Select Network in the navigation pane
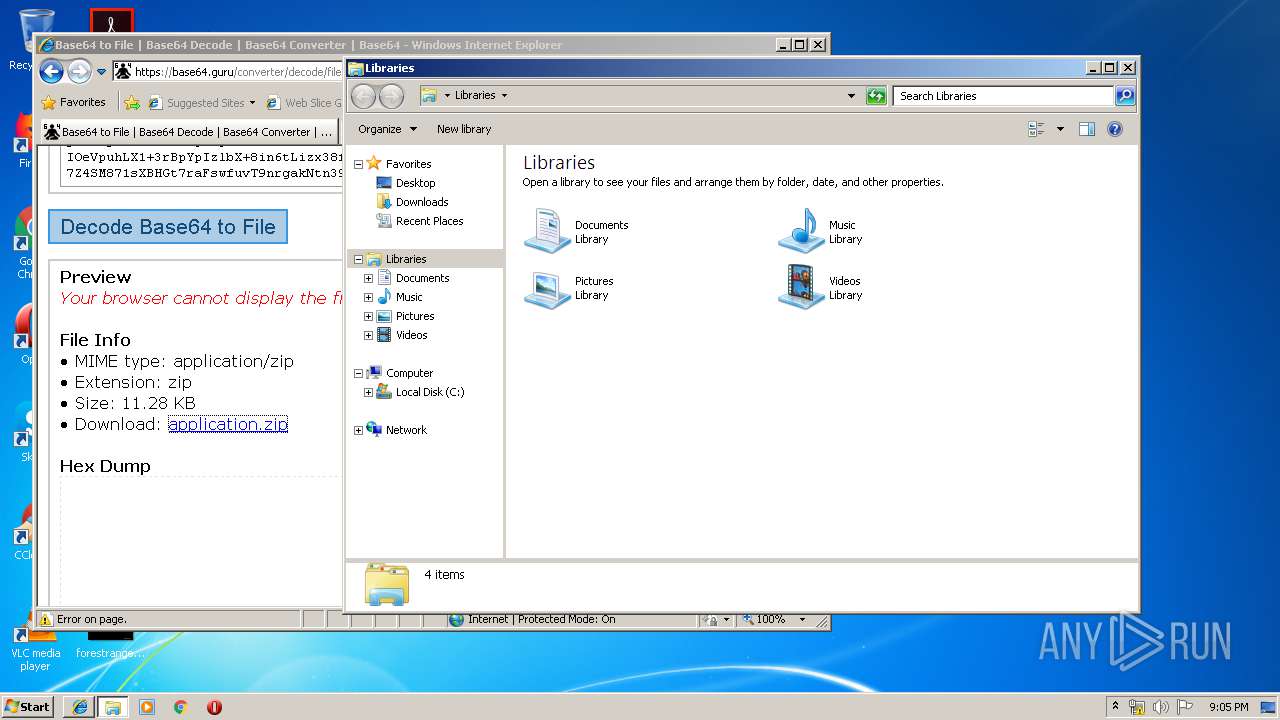The height and width of the screenshot is (720, 1280). click(406, 430)
